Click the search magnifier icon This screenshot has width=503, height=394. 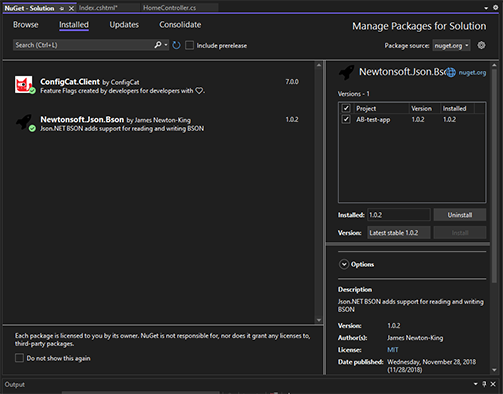point(158,45)
